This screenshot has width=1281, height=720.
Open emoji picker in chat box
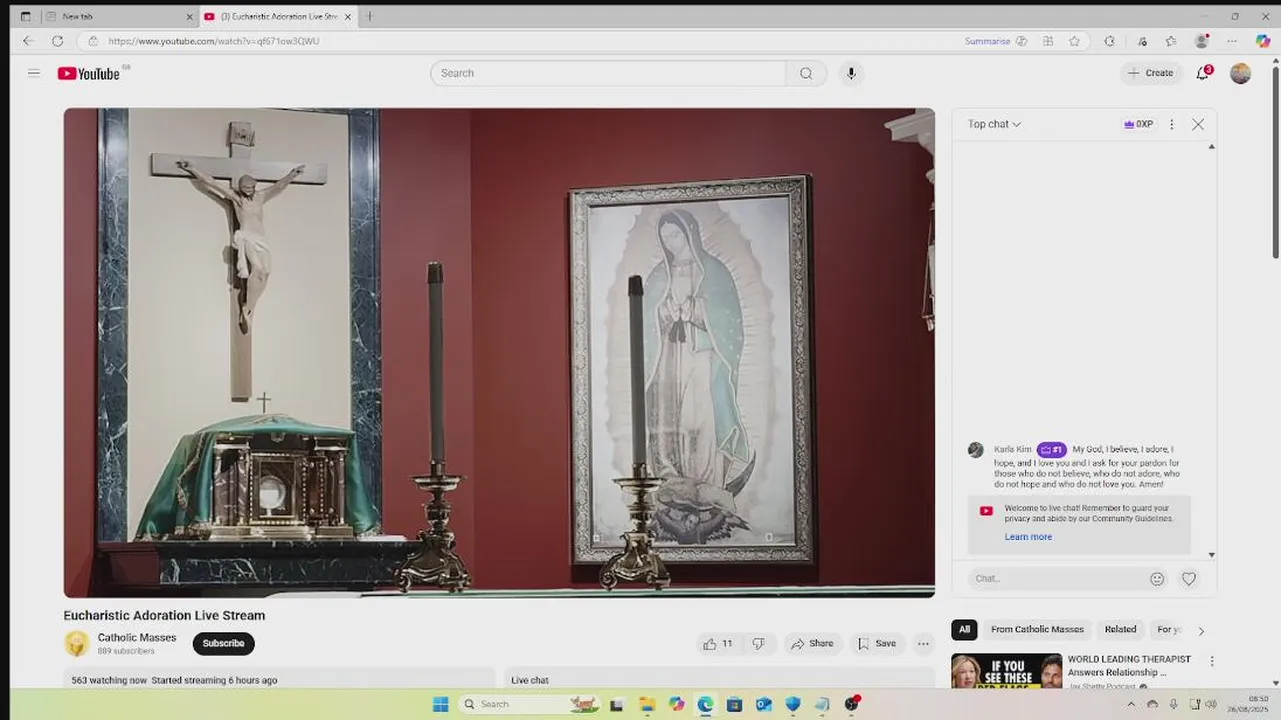[1157, 579]
